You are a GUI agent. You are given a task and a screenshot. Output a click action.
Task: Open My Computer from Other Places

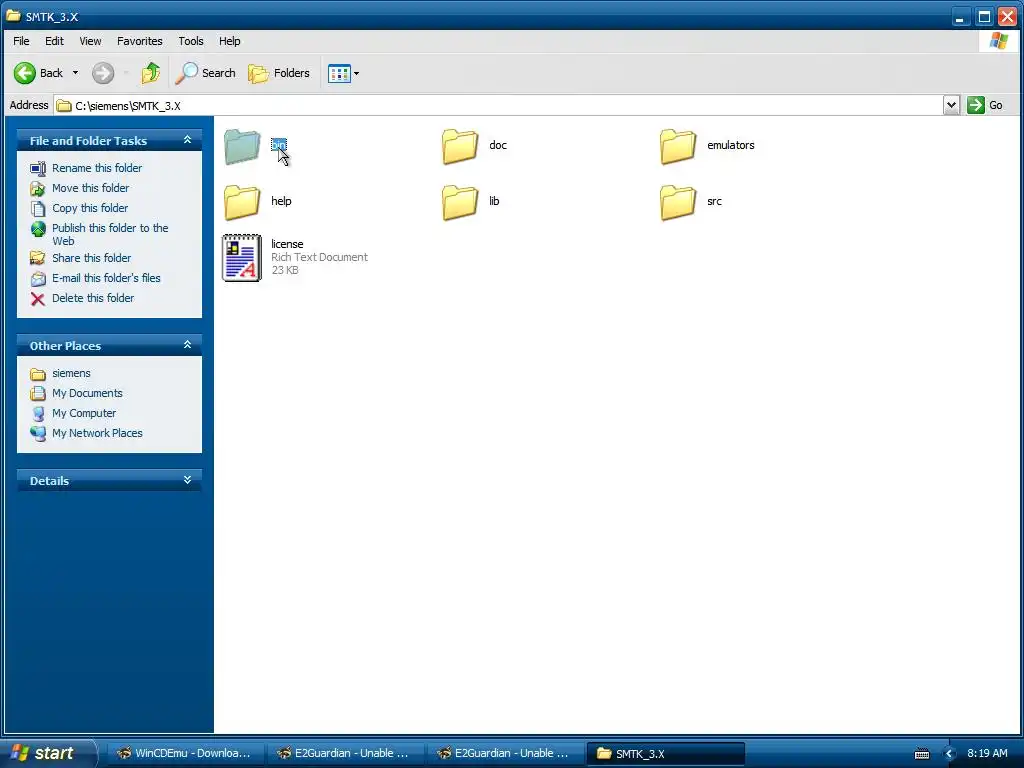84,413
